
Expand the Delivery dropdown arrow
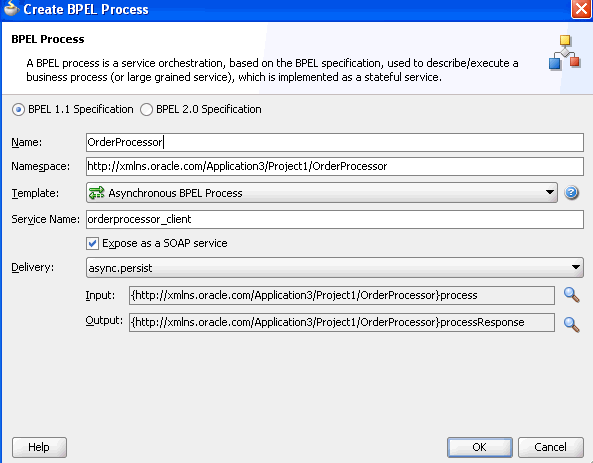tap(576, 267)
